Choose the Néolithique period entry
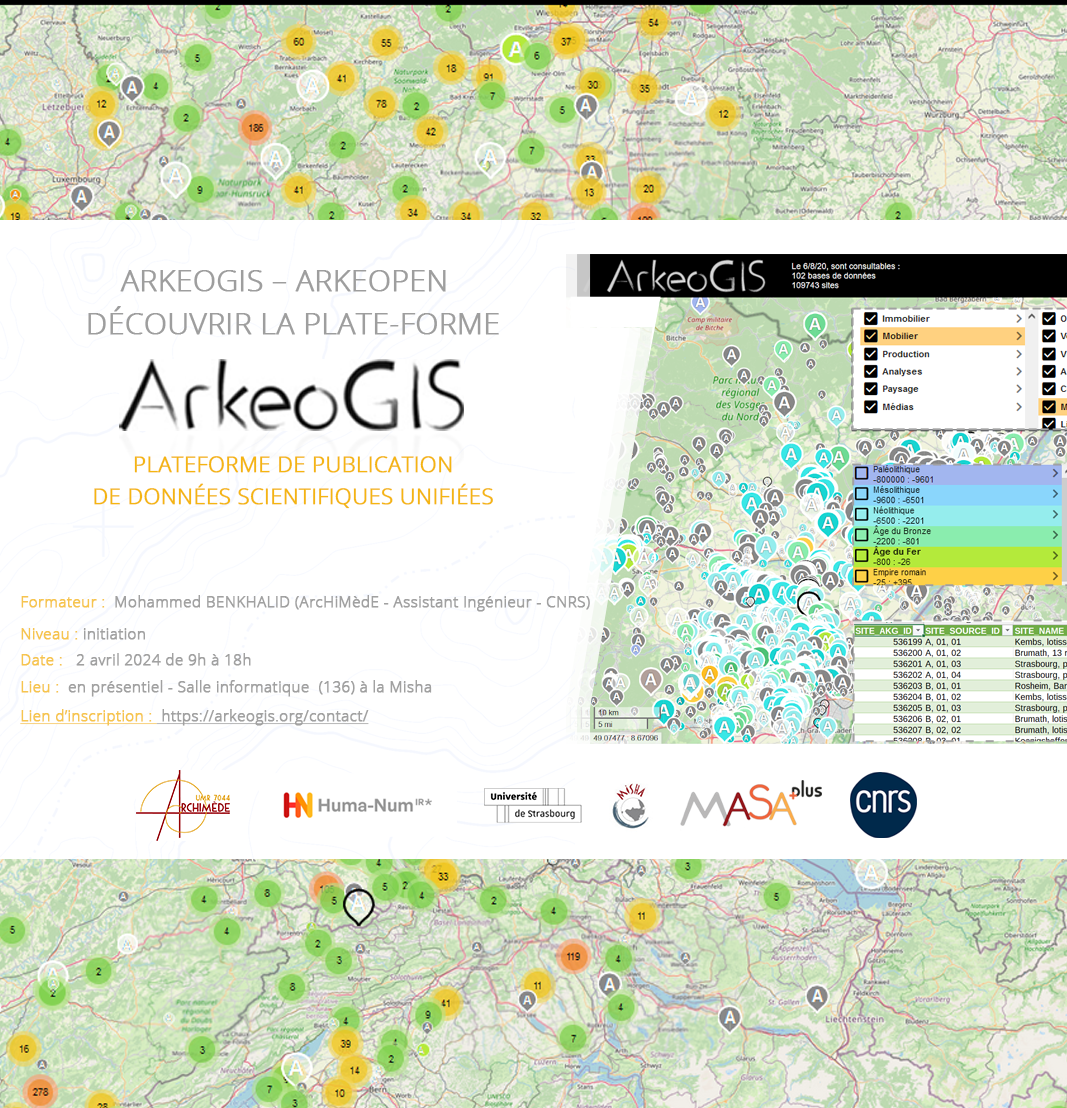The image size is (1067, 1108). [x=957, y=515]
